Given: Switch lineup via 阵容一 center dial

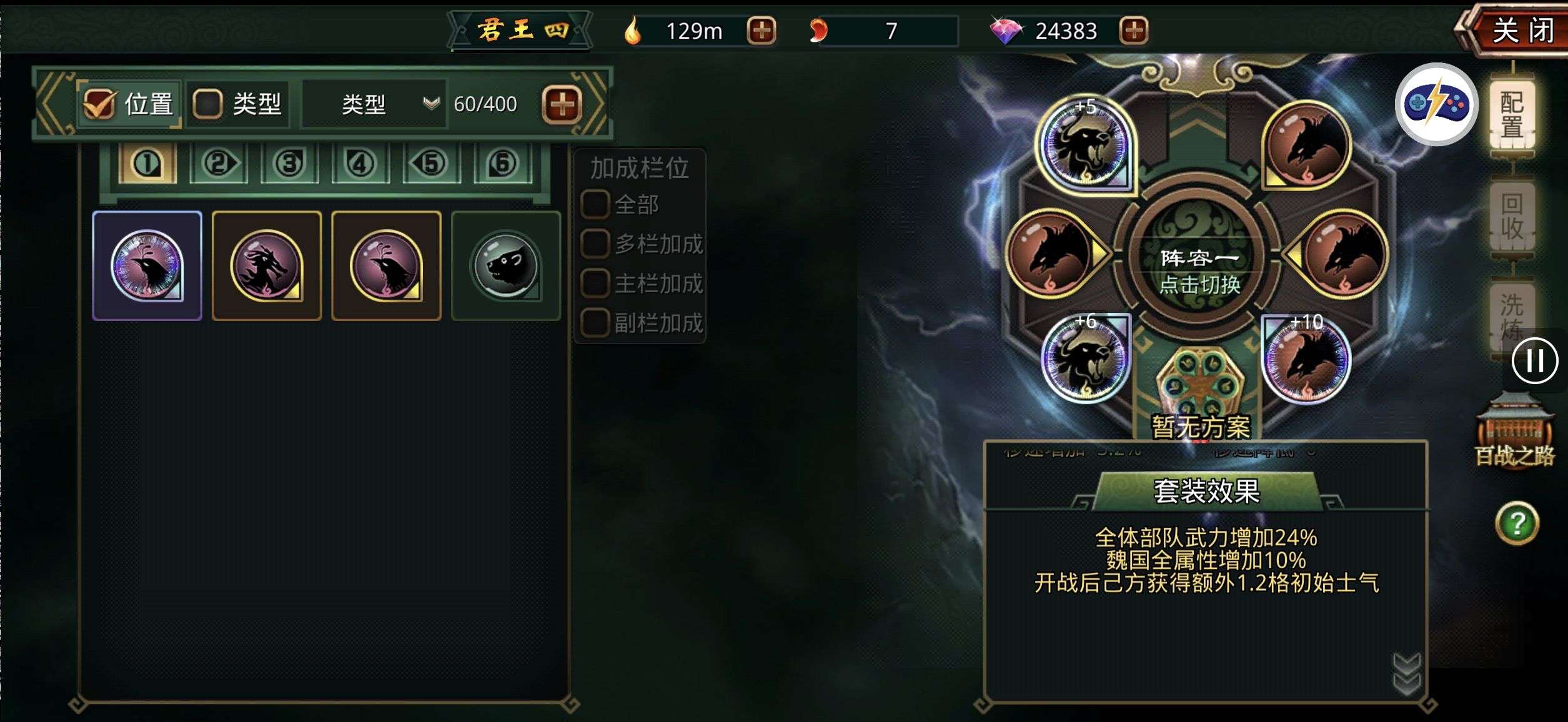Looking at the screenshot, I should click(1199, 270).
